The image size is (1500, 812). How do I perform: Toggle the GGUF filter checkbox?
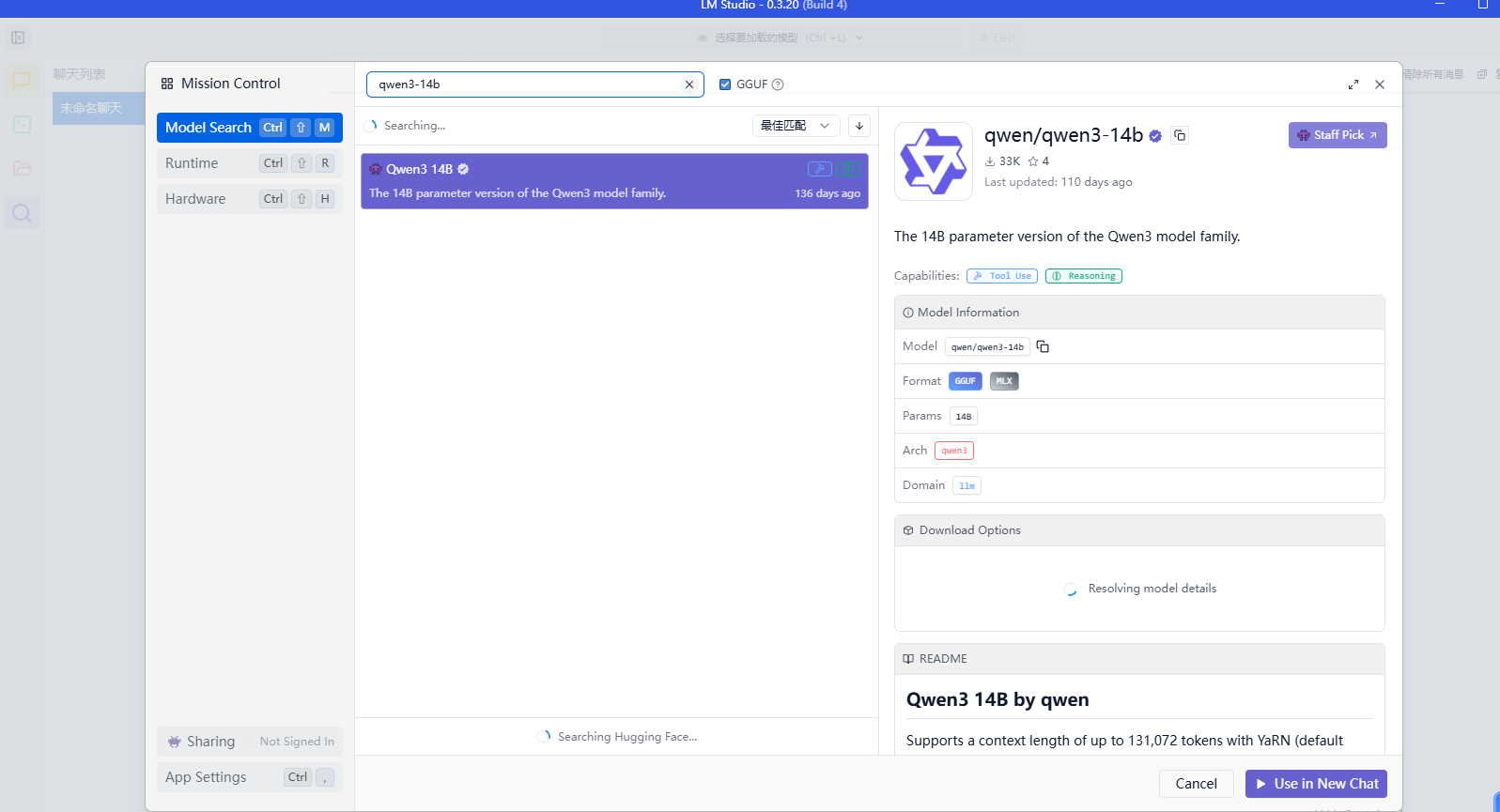coord(725,84)
